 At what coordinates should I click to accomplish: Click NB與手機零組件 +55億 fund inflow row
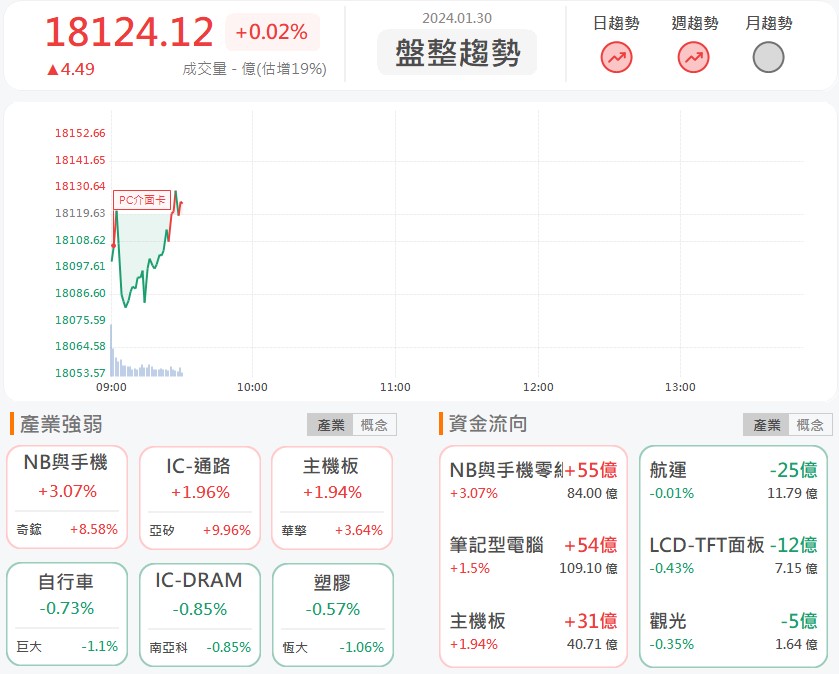pos(533,480)
